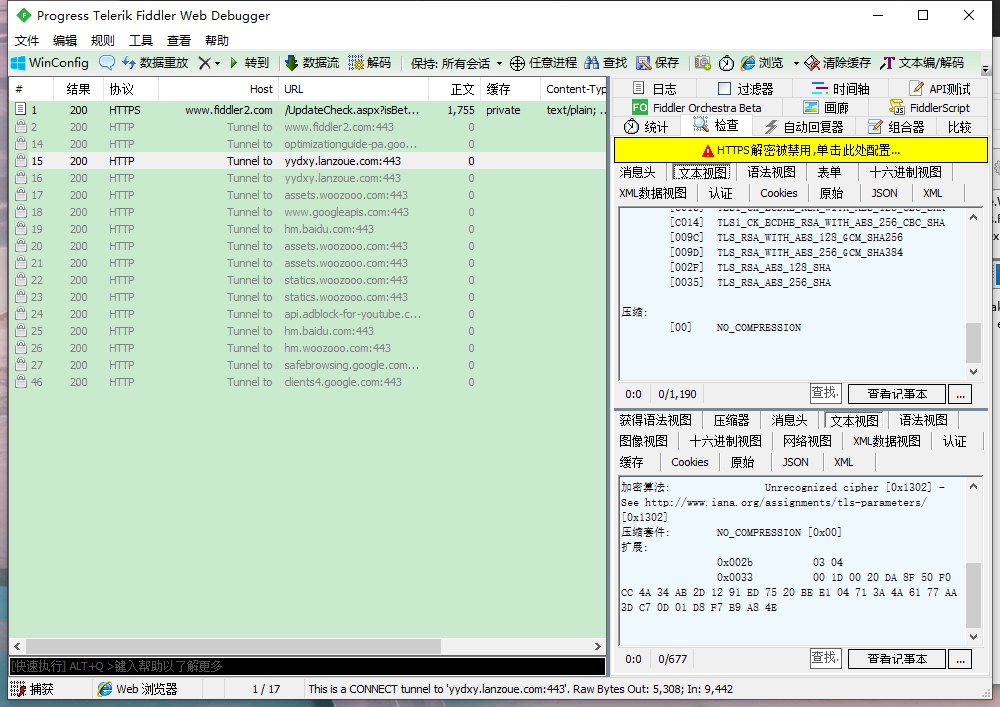Click the camera screenshot toolbar icon
The width and height of the screenshot is (1000, 707).
point(703,62)
